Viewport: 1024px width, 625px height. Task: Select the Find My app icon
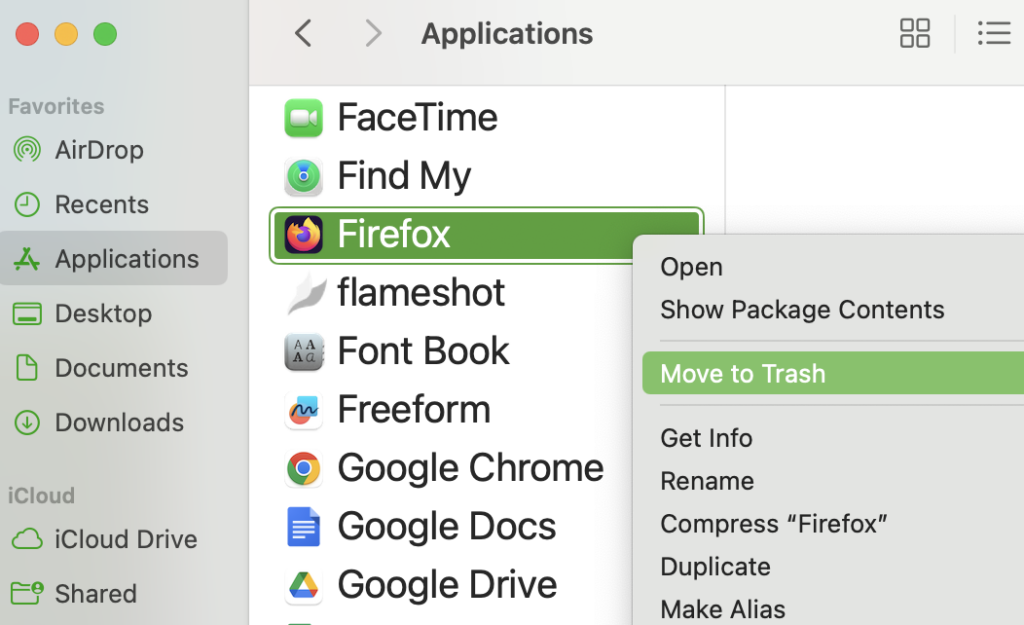(x=305, y=175)
